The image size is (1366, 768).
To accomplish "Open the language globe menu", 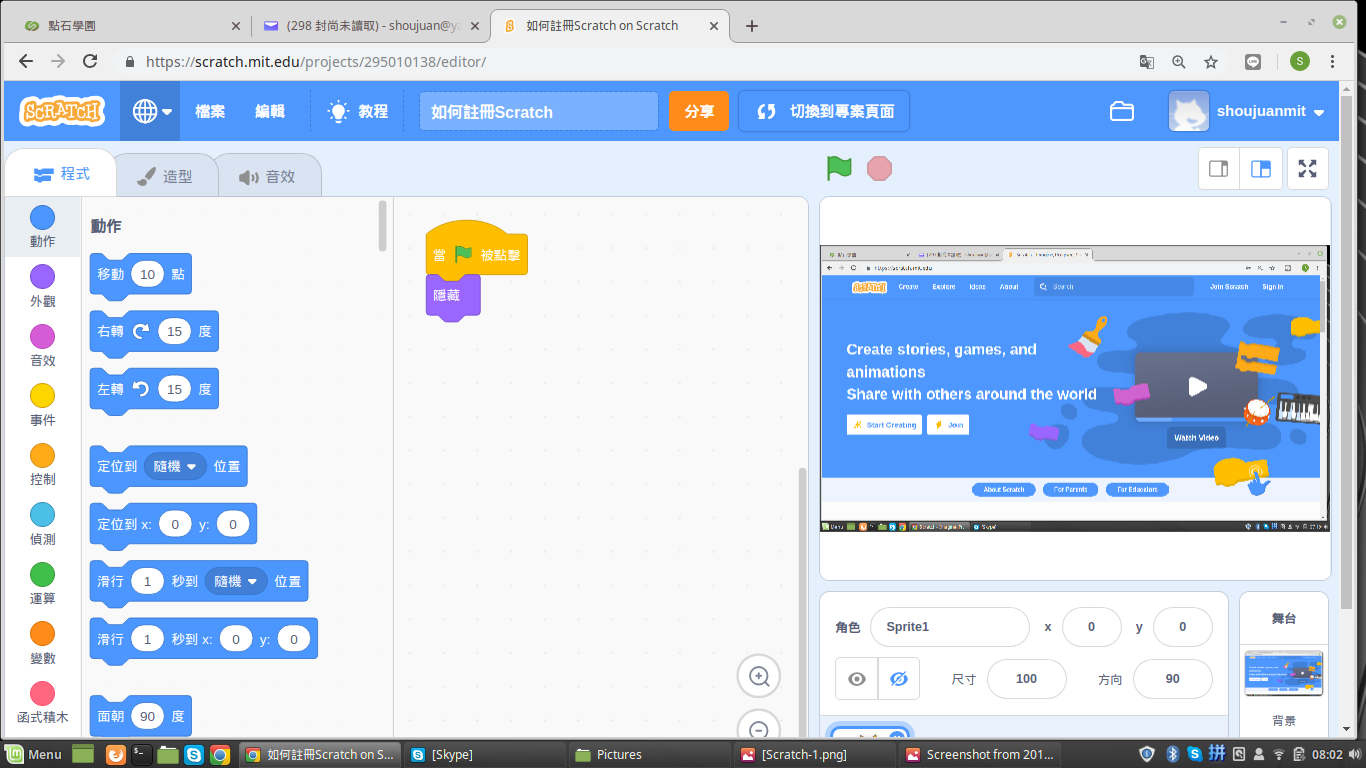I will click(151, 111).
